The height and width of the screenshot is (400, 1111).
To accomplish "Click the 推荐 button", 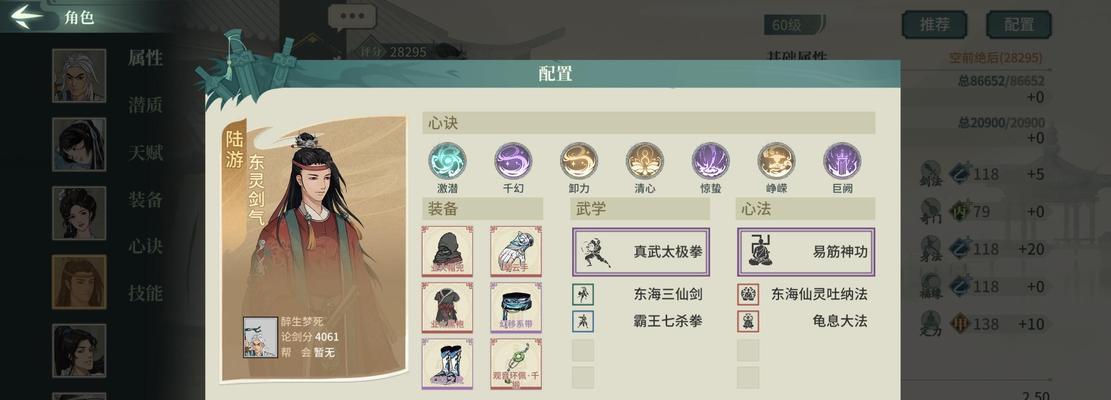I will [935, 25].
